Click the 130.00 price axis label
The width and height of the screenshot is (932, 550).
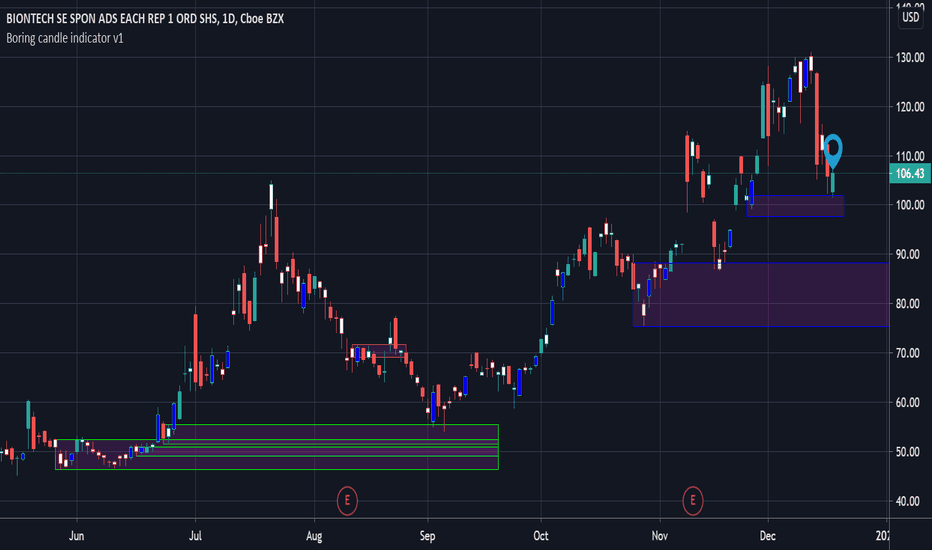point(910,58)
